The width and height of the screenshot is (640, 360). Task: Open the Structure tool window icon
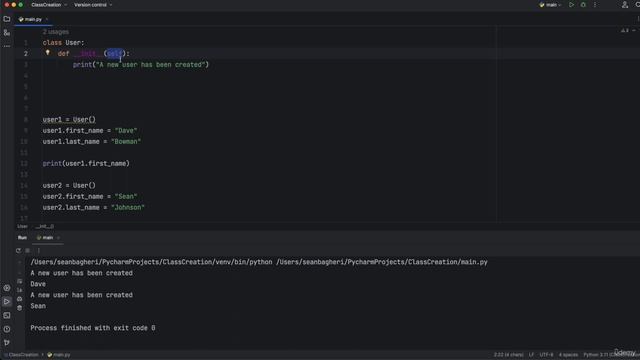coord(7,33)
